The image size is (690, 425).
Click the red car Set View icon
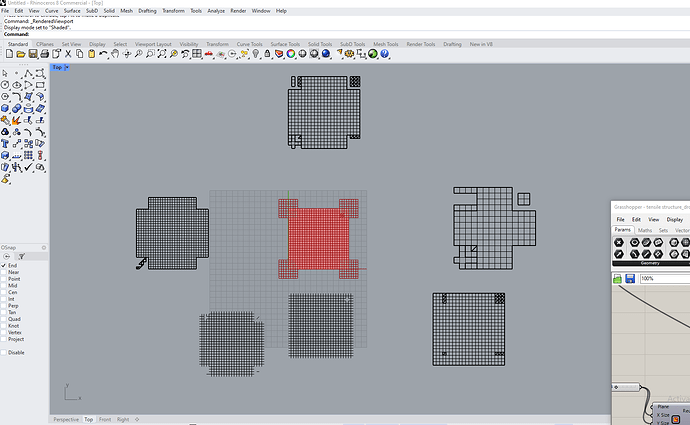[x=209, y=54]
